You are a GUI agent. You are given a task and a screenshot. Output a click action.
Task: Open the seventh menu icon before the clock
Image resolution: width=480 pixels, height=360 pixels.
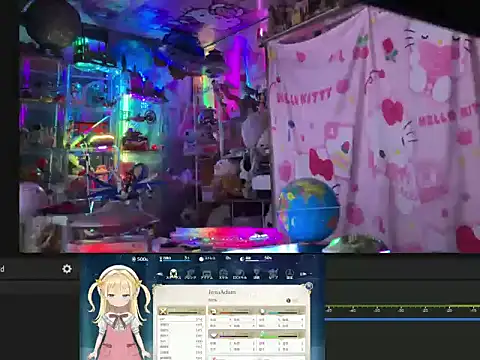(x=273, y=274)
